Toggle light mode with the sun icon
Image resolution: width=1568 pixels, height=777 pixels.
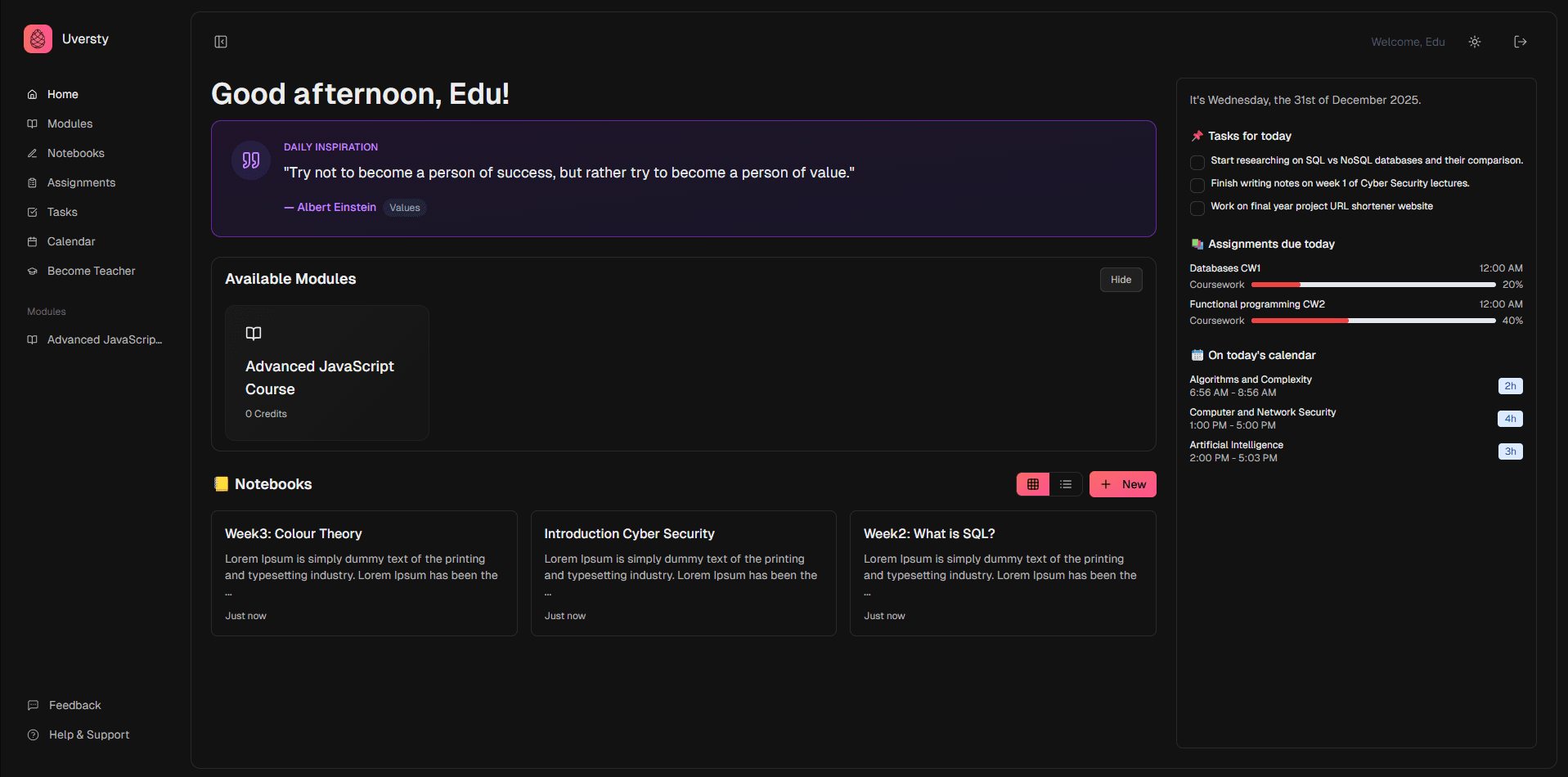1475,41
